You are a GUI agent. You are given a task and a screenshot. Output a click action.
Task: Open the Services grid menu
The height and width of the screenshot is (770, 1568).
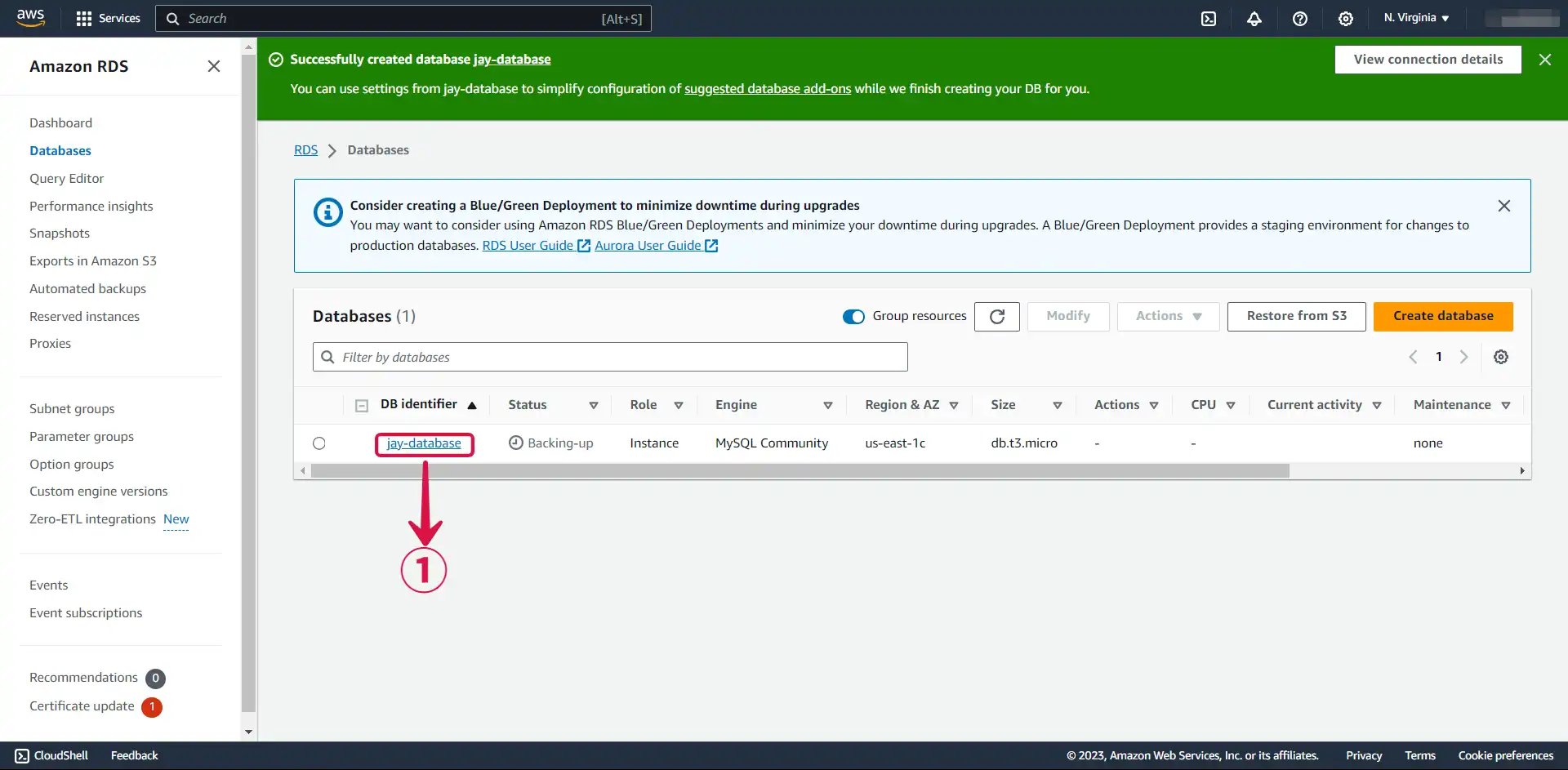click(108, 18)
